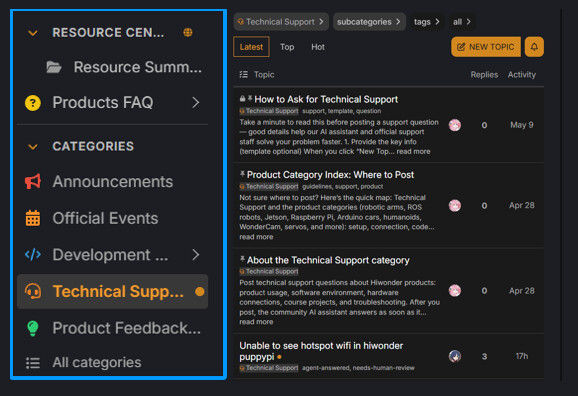Image resolution: width=578 pixels, height=396 pixels.
Task: Click the CATEGORIES section heading
Action: [x=93, y=146]
